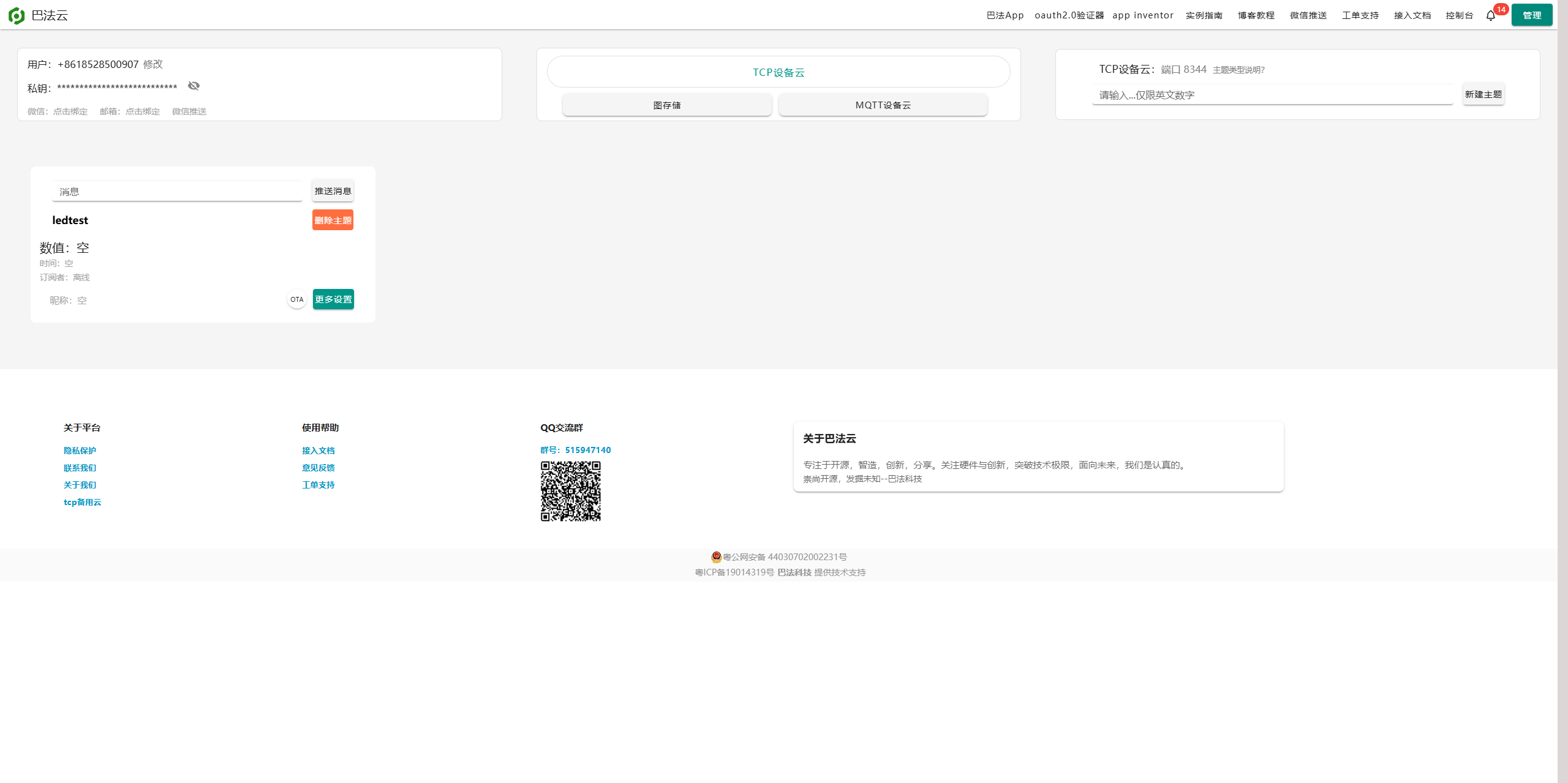Open tcp备用云 footer link
The width and height of the screenshot is (1568, 783).
(83, 502)
